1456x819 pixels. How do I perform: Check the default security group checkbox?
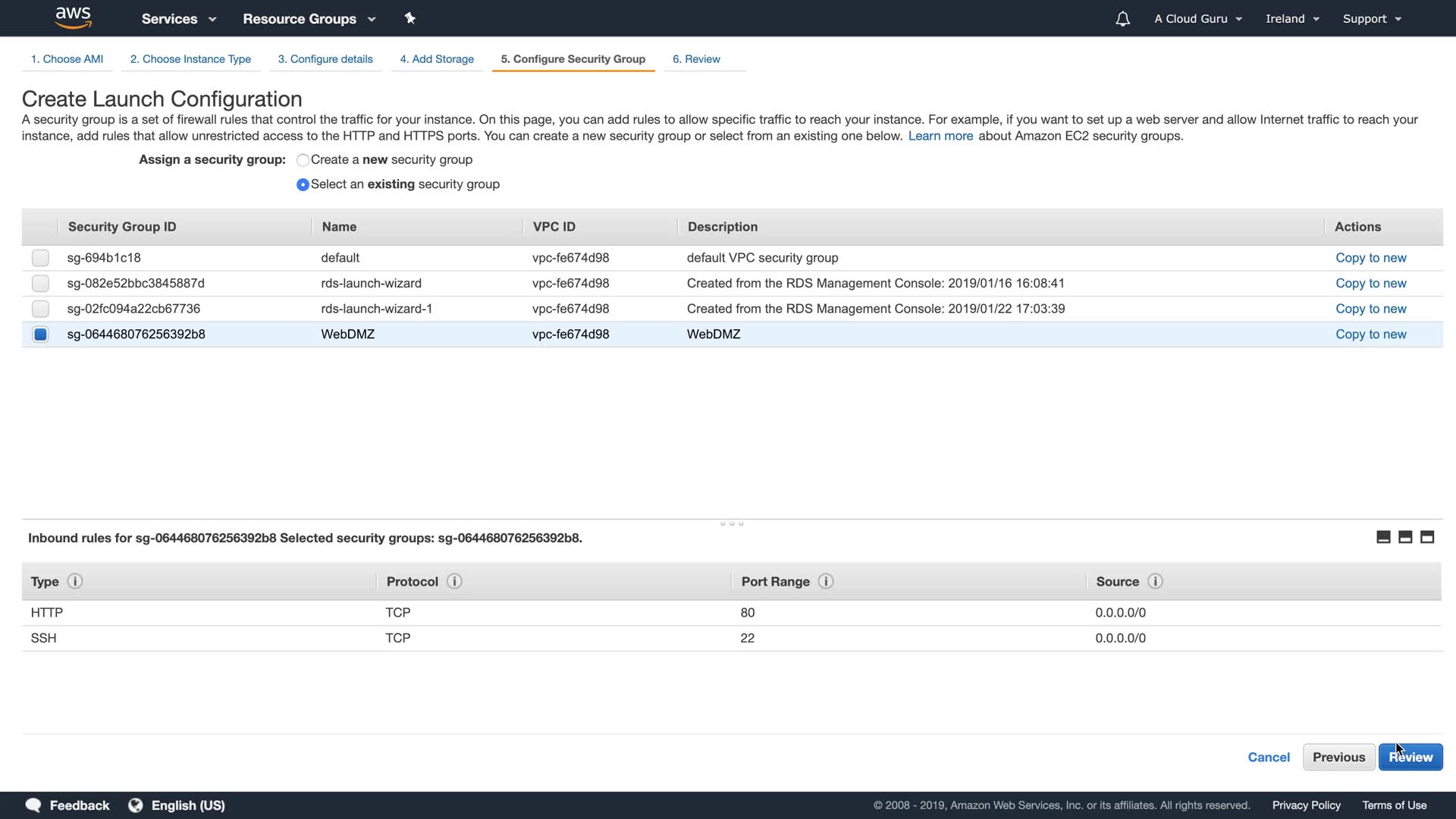pyautogui.click(x=40, y=258)
